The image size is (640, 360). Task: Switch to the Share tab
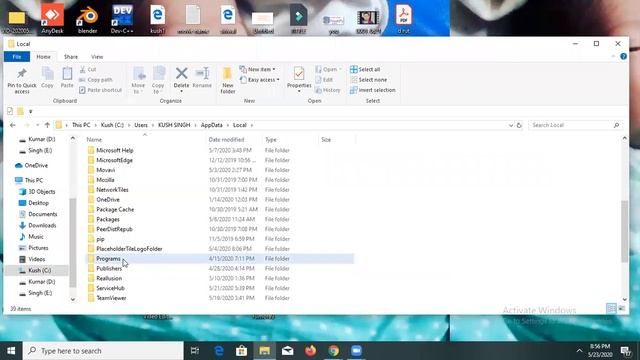71,57
